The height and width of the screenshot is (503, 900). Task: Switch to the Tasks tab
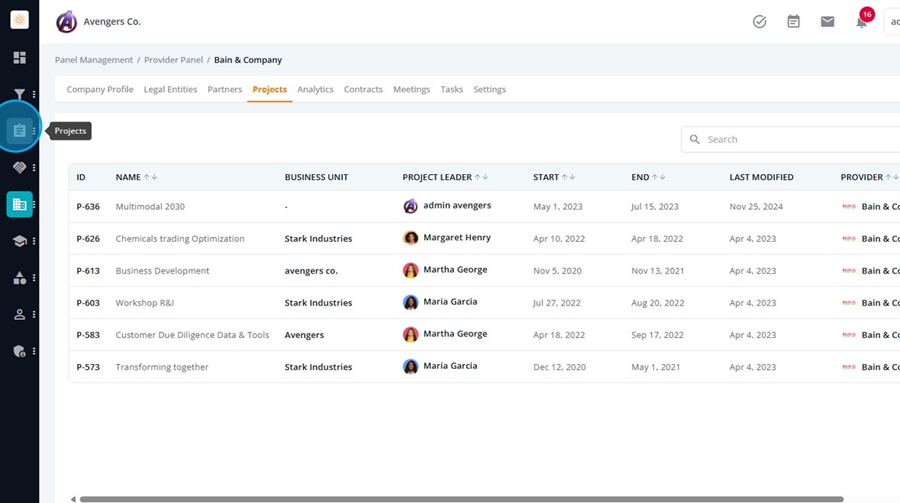[x=452, y=90]
